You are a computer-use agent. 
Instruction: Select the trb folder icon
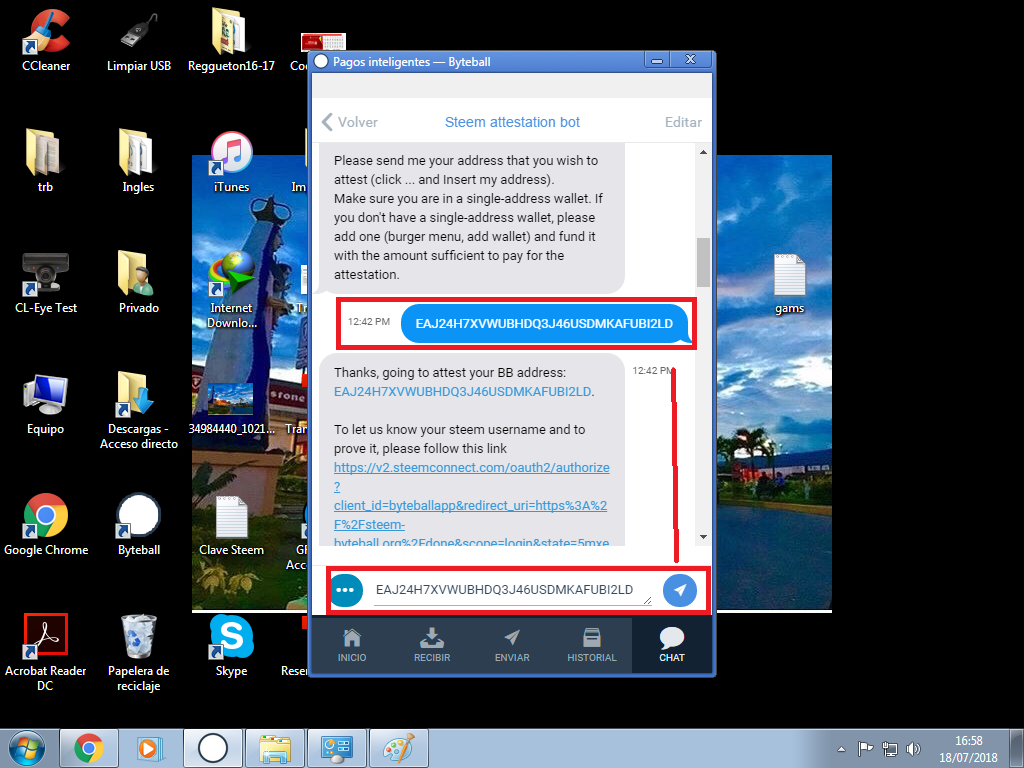[x=45, y=161]
